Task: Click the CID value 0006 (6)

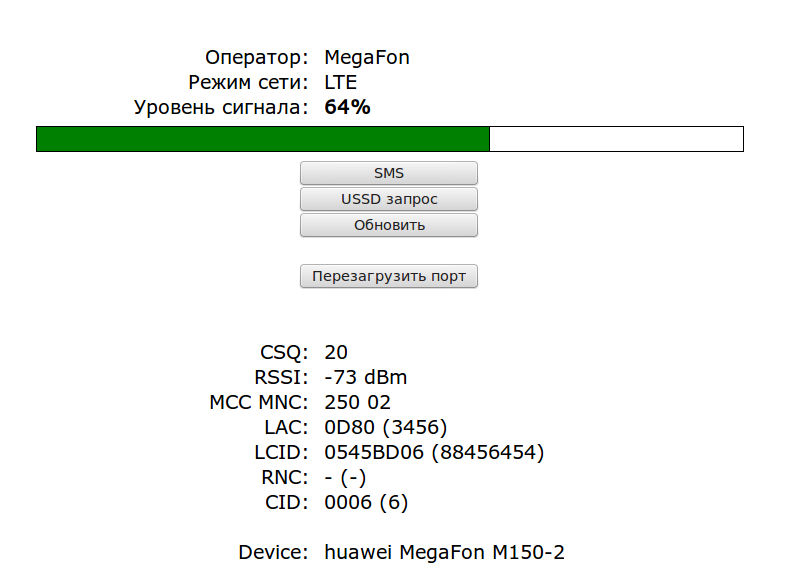Action: (366, 503)
